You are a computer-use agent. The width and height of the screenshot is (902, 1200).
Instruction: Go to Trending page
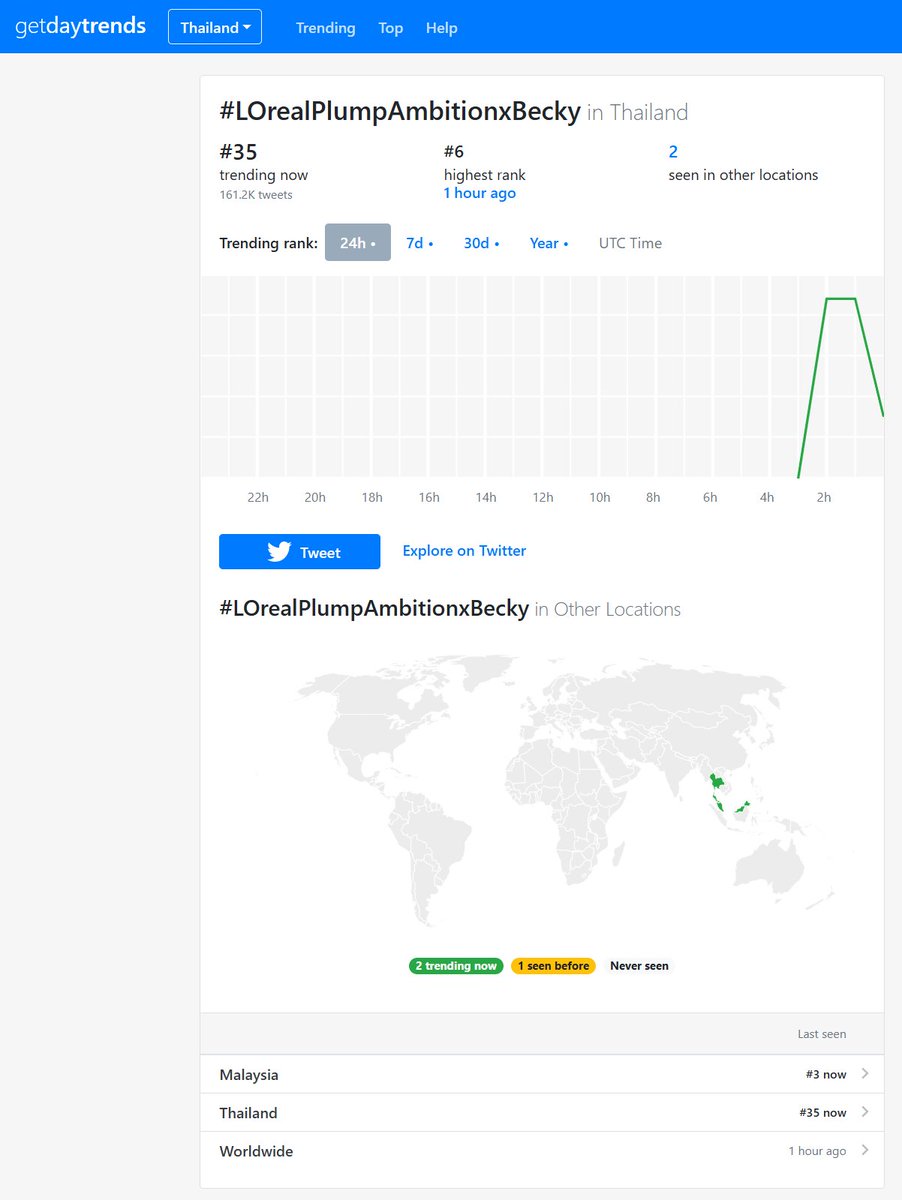tap(325, 28)
